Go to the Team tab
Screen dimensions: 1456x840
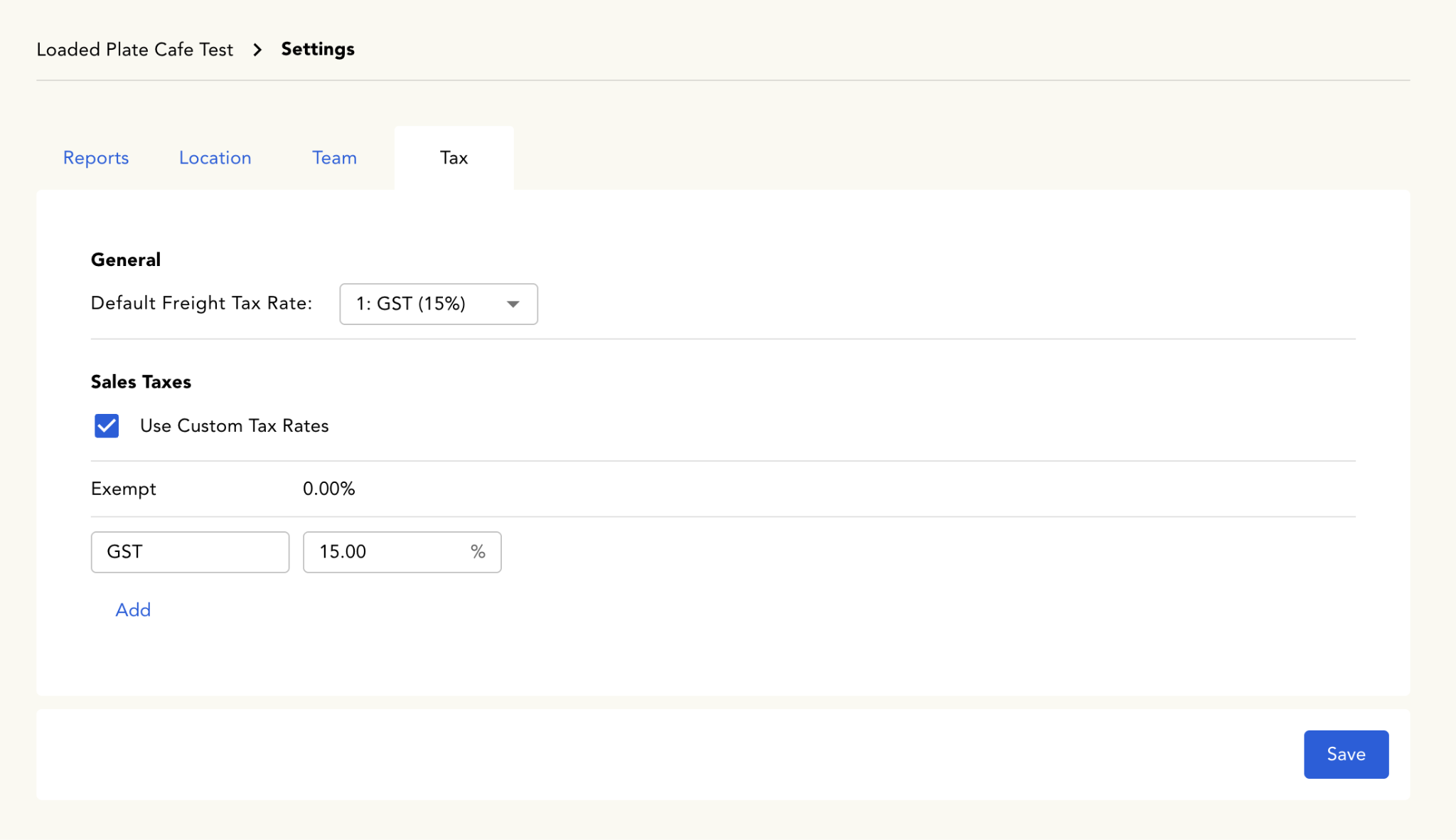click(334, 158)
